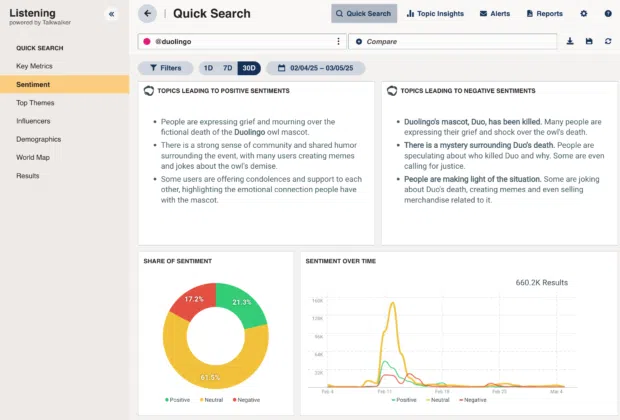Toggle Neutral series in Sentiment Over Time legend
620x420 pixels.
(438, 400)
